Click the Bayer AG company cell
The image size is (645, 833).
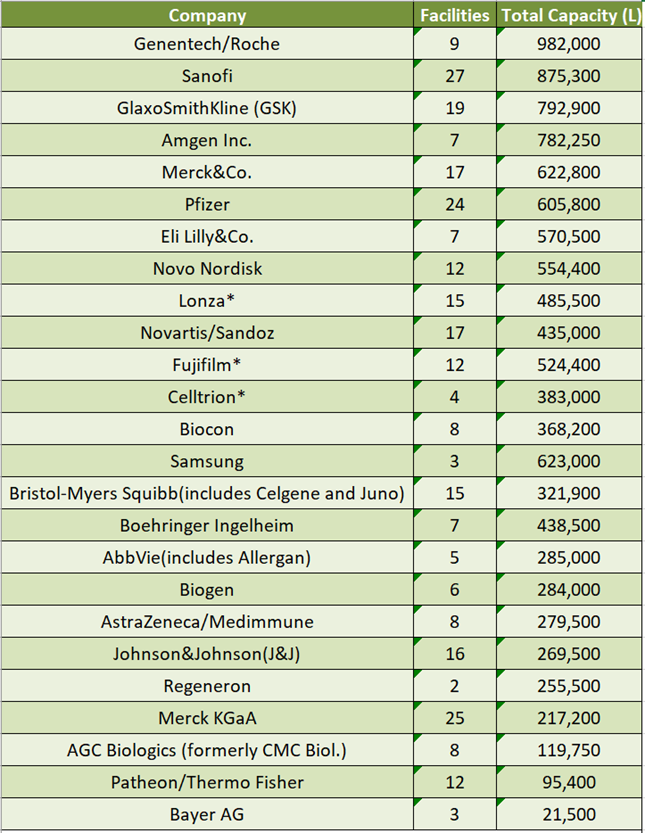tap(207, 814)
